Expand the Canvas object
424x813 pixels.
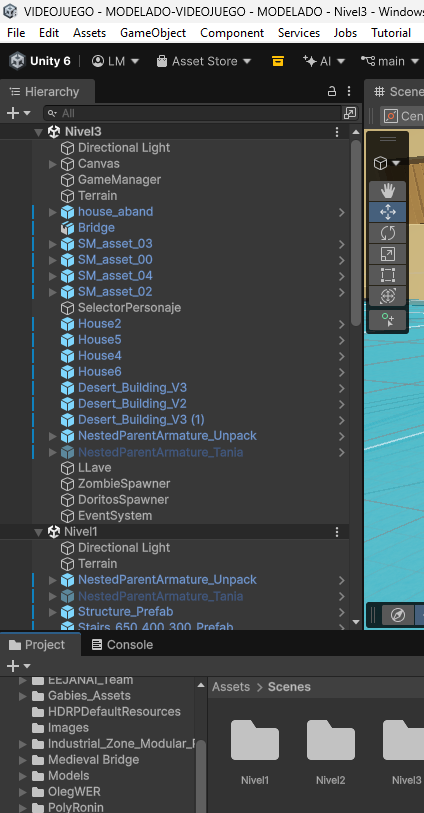tap(52, 164)
